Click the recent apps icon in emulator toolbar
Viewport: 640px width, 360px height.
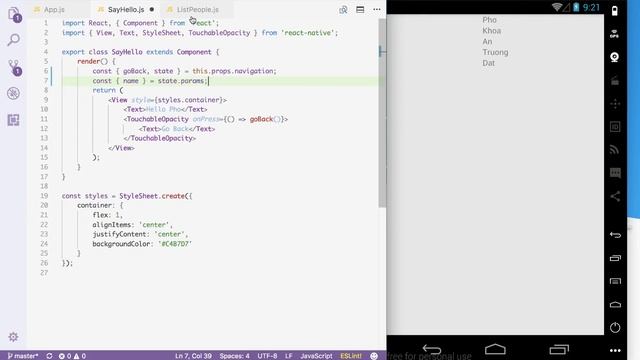[x=615, y=258]
